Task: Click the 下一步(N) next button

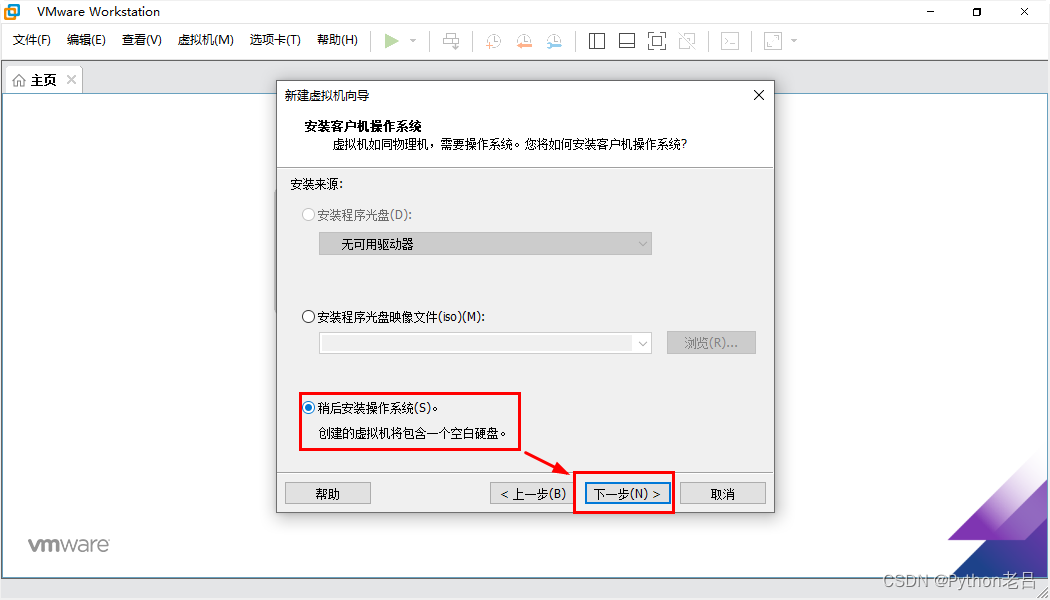Action: [x=627, y=494]
